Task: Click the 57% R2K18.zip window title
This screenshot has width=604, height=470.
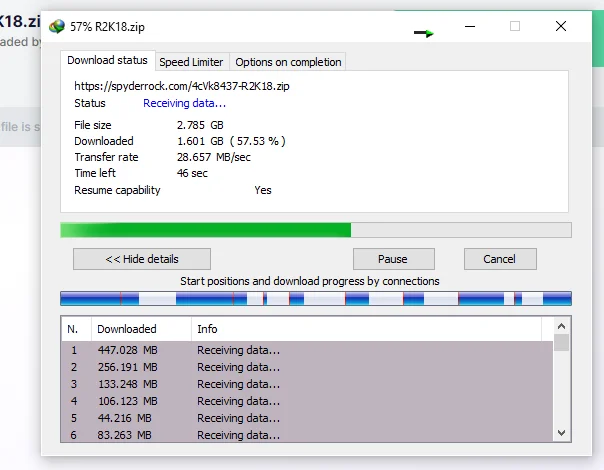Action: click(107, 27)
